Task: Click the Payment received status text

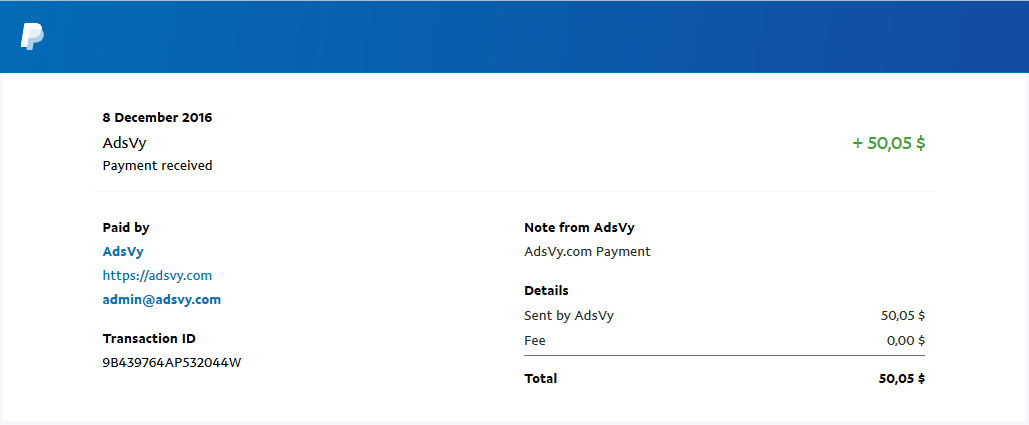Action: (x=158, y=166)
